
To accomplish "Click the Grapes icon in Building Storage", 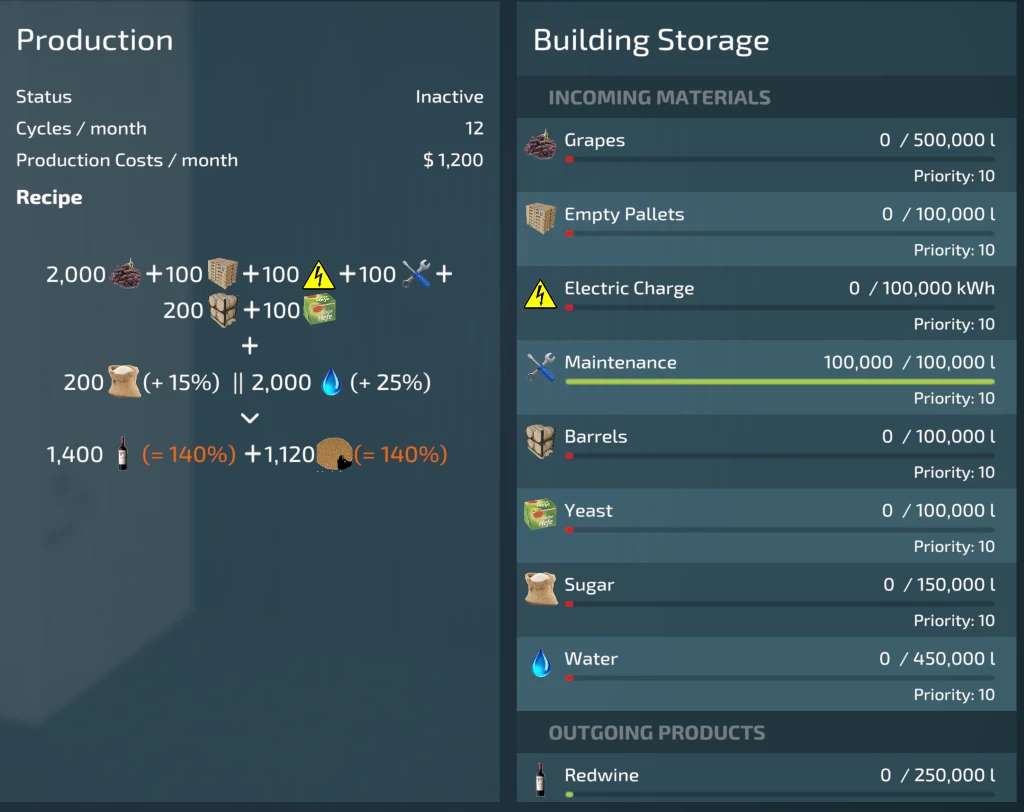I will 540,146.
